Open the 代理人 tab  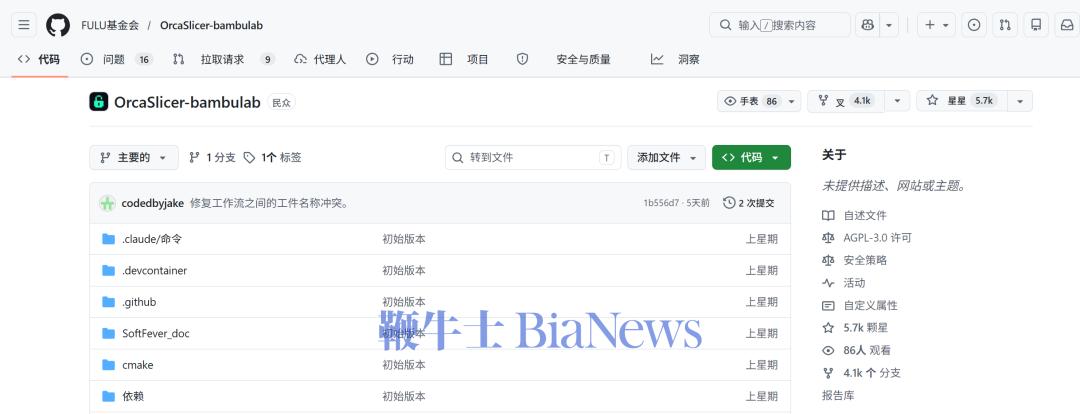pos(320,59)
